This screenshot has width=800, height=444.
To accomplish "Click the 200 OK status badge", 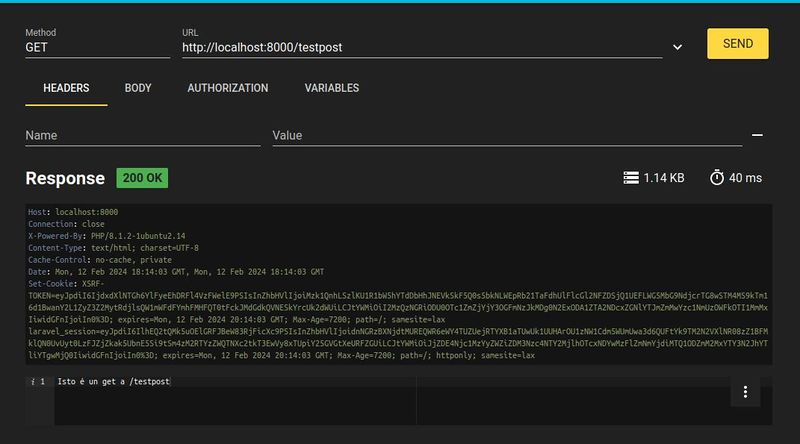I will pyautogui.click(x=142, y=178).
